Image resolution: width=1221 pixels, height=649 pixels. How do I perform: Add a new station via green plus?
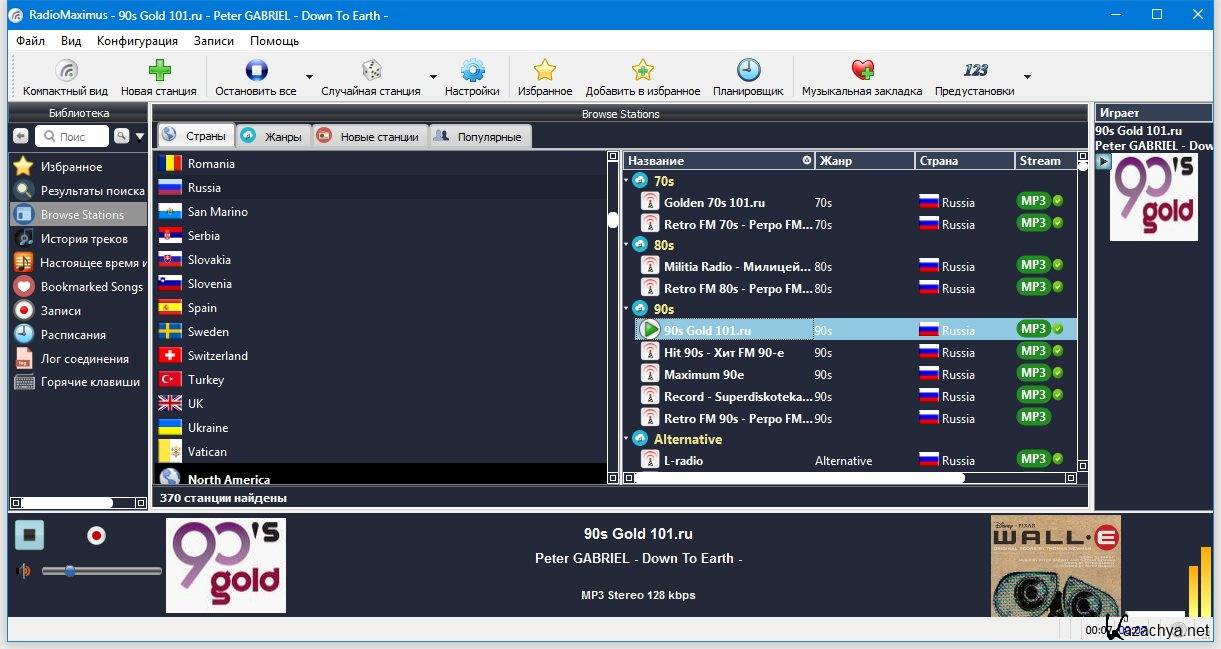pyautogui.click(x=158, y=72)
